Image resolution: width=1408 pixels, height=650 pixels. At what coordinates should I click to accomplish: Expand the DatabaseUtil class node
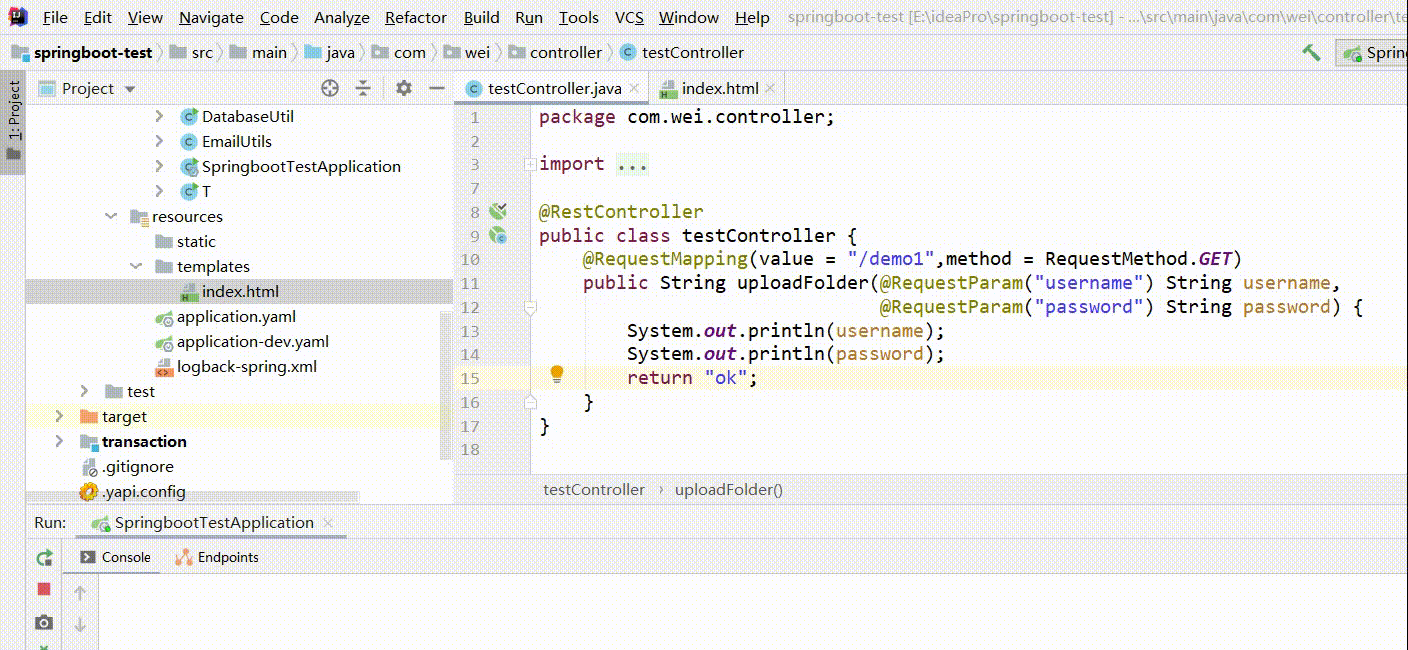click(x=159, y=116)
